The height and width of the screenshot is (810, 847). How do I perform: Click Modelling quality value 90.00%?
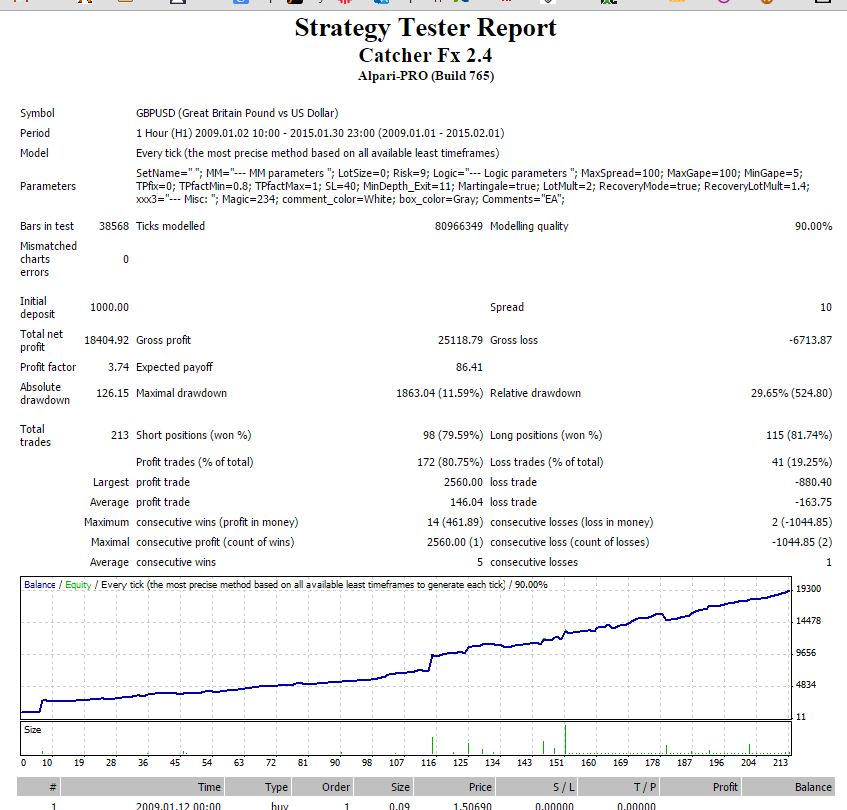coord(814,226)
